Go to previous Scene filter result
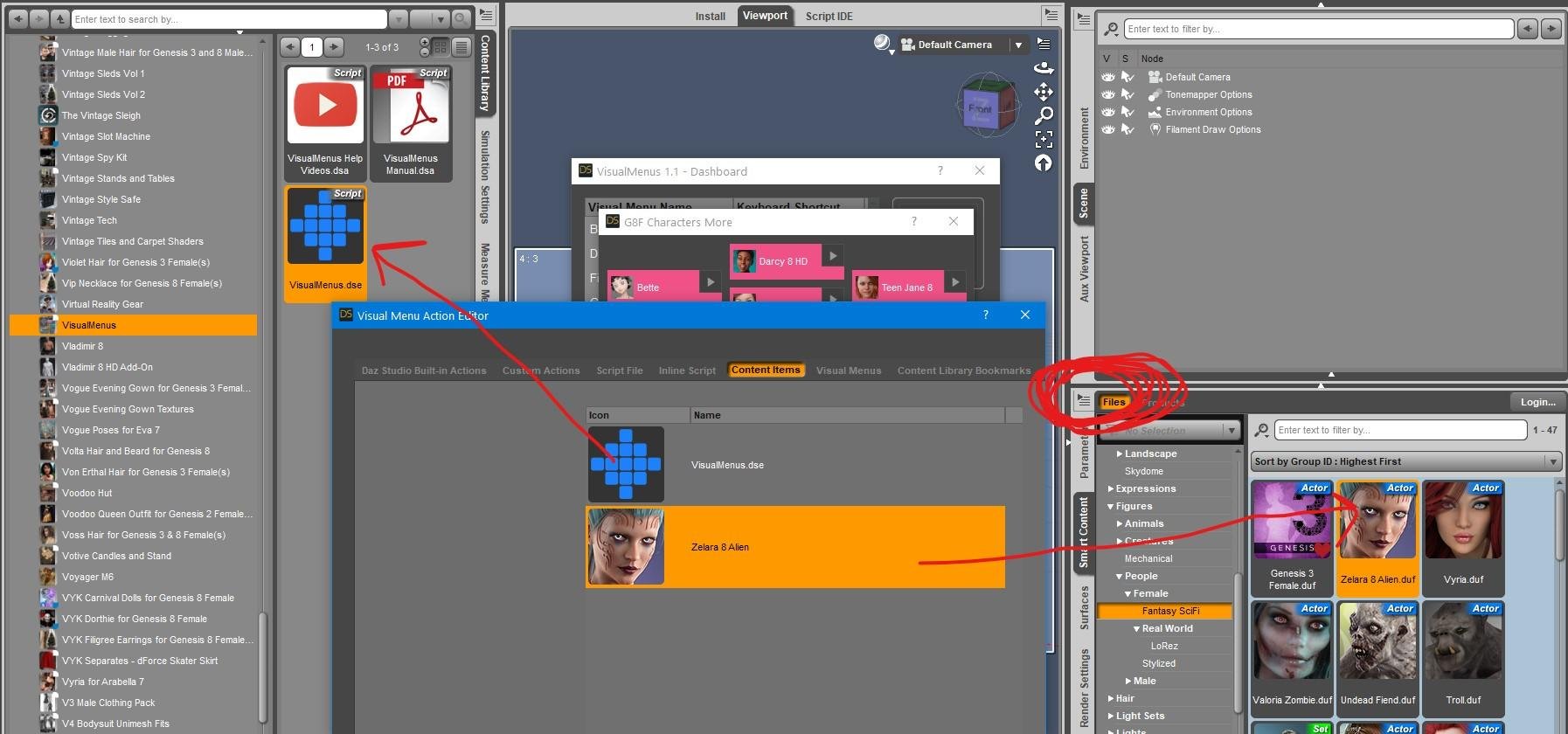 tap(1528, 29)
